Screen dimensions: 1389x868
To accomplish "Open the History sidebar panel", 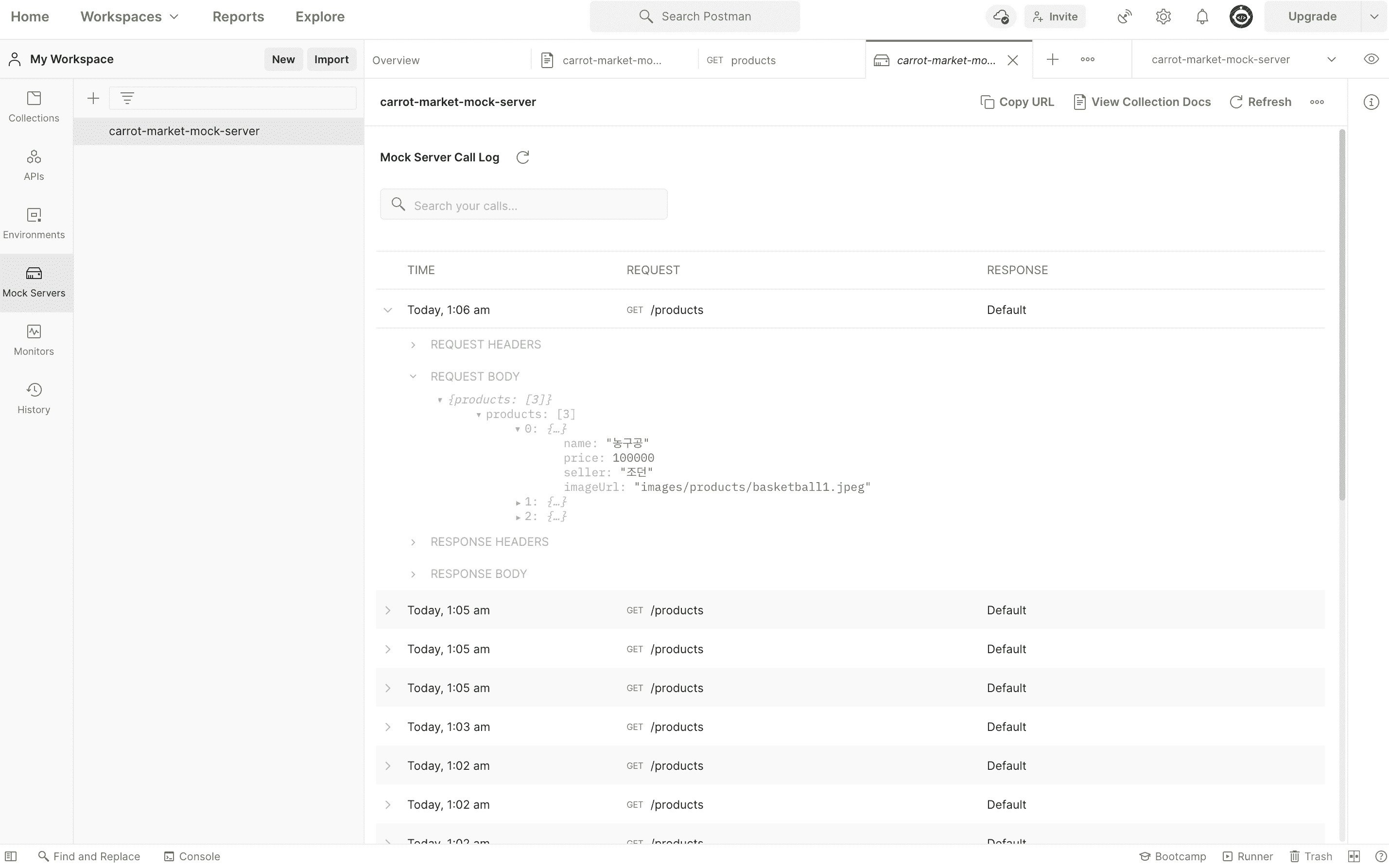I will tap(34, 399).
